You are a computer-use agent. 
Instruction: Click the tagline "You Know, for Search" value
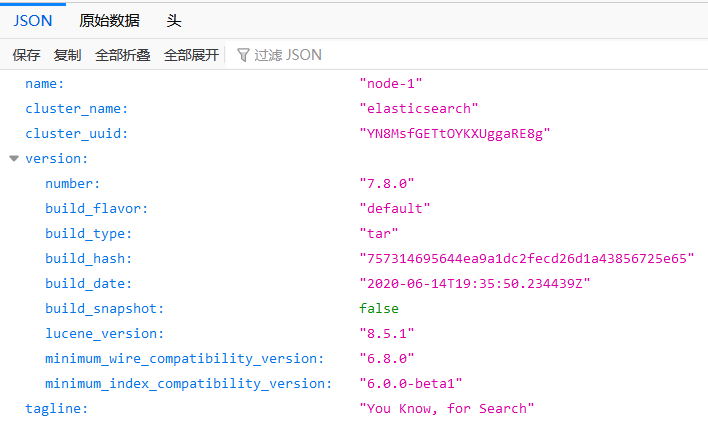[x=447, y=408]
